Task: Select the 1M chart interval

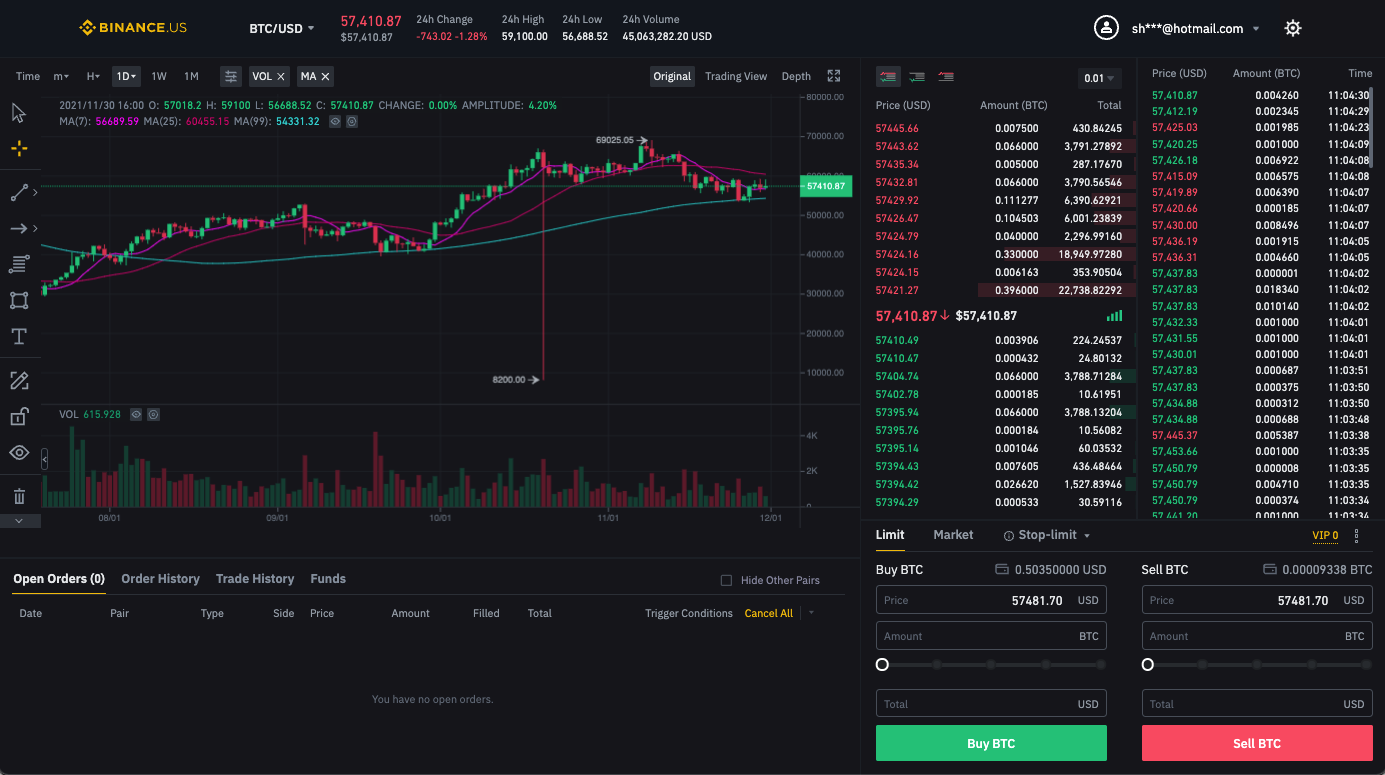Action: tap(191, 76)
